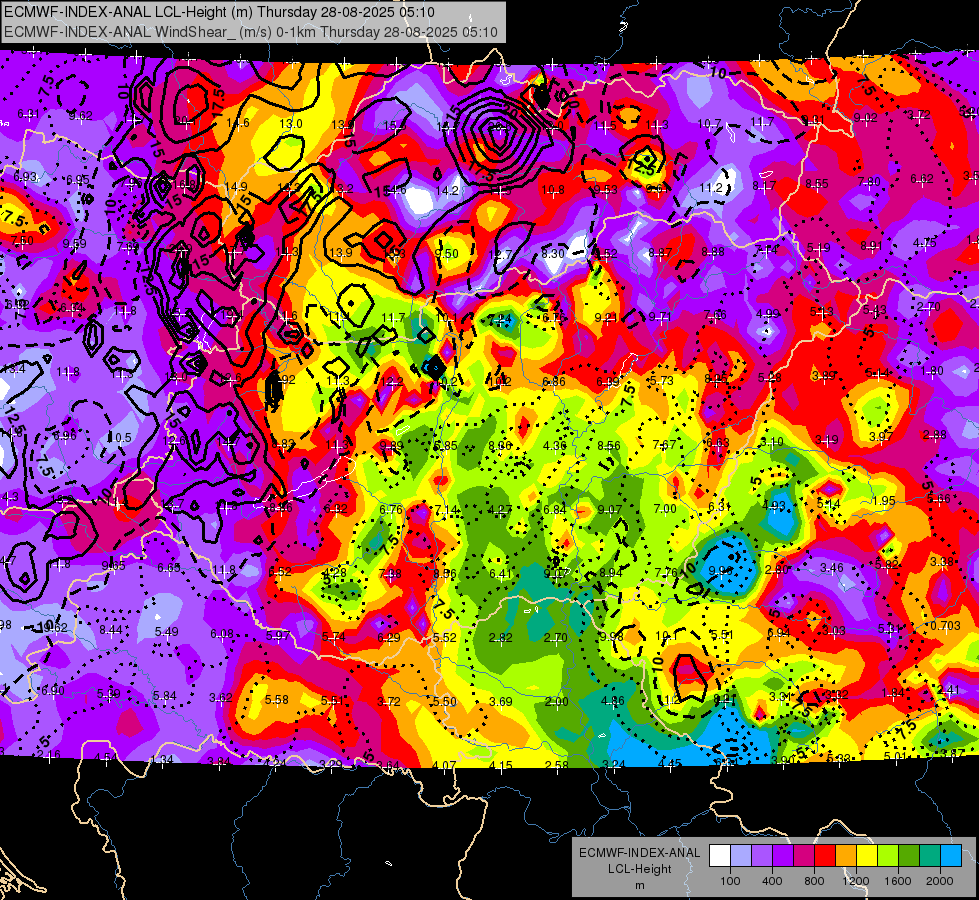Click the map value 4.07
979x900 pixels.
tap(444, 765)
